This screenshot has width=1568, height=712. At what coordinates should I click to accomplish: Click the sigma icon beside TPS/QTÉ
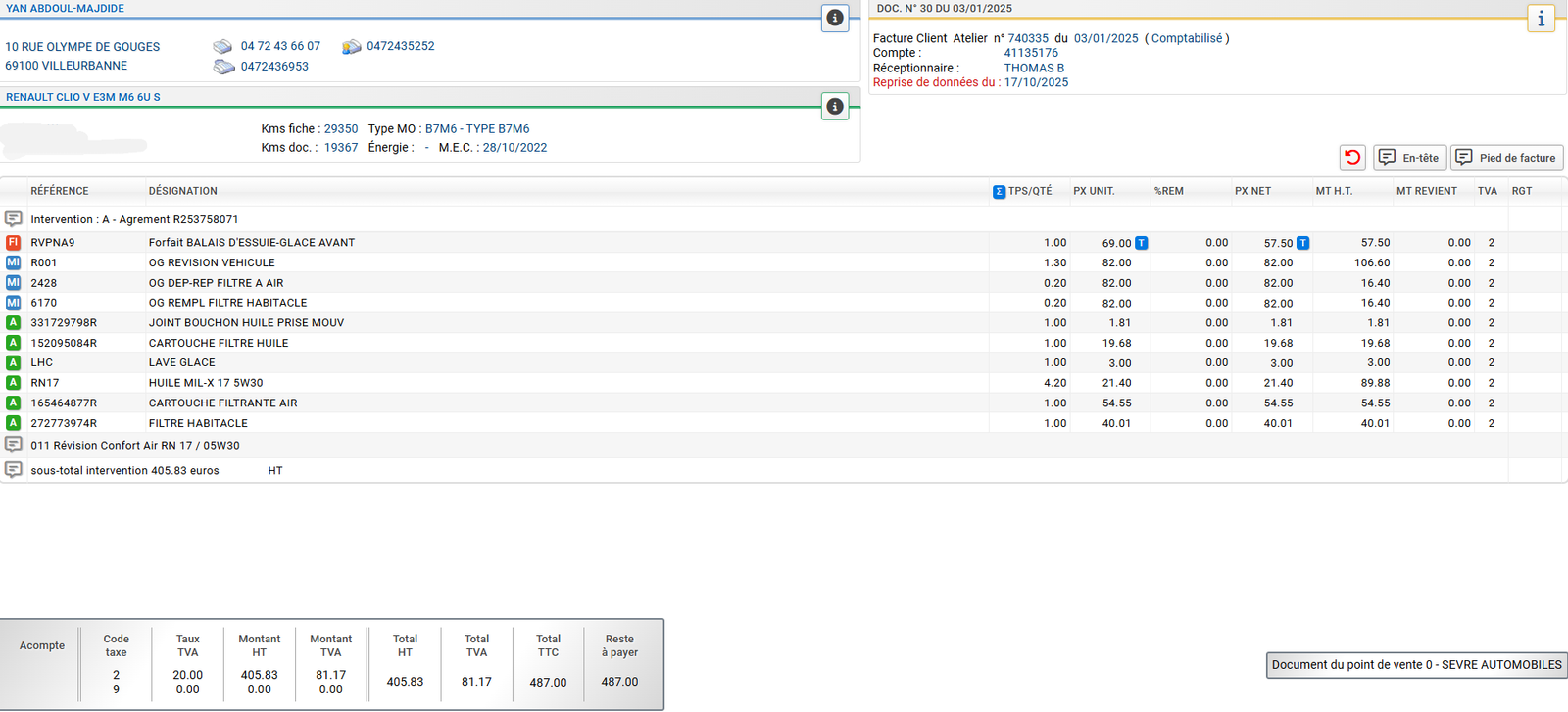click(x=999, y=192)
